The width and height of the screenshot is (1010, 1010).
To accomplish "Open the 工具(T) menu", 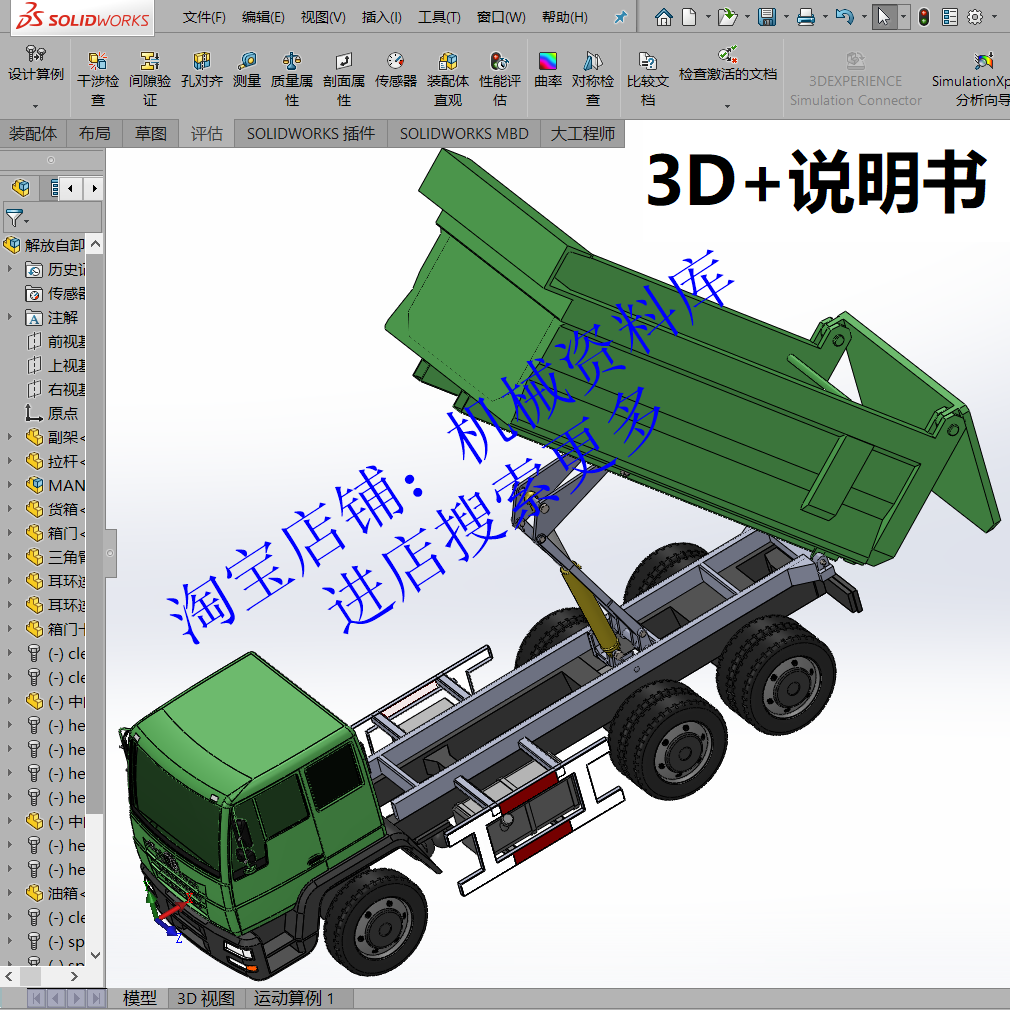I will click(440, 16).
